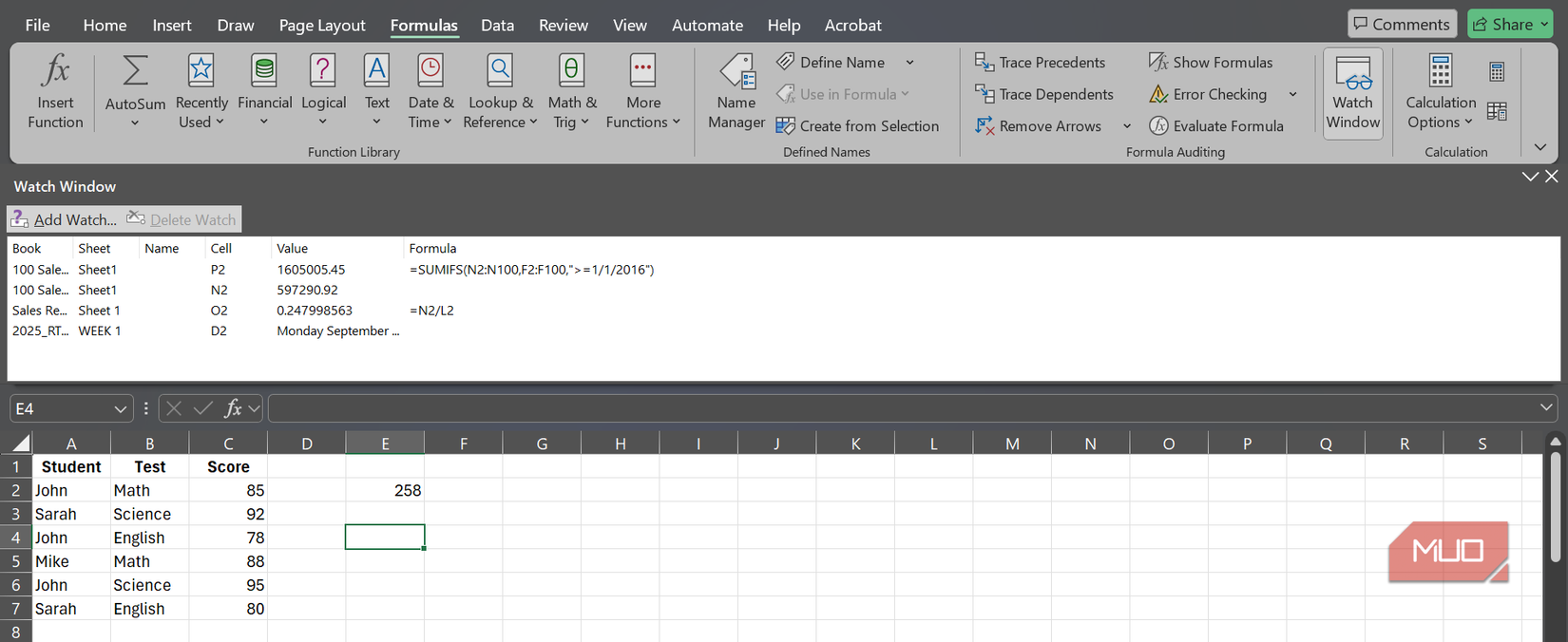Switch to the Page Layout tab

tap(322, 26)
